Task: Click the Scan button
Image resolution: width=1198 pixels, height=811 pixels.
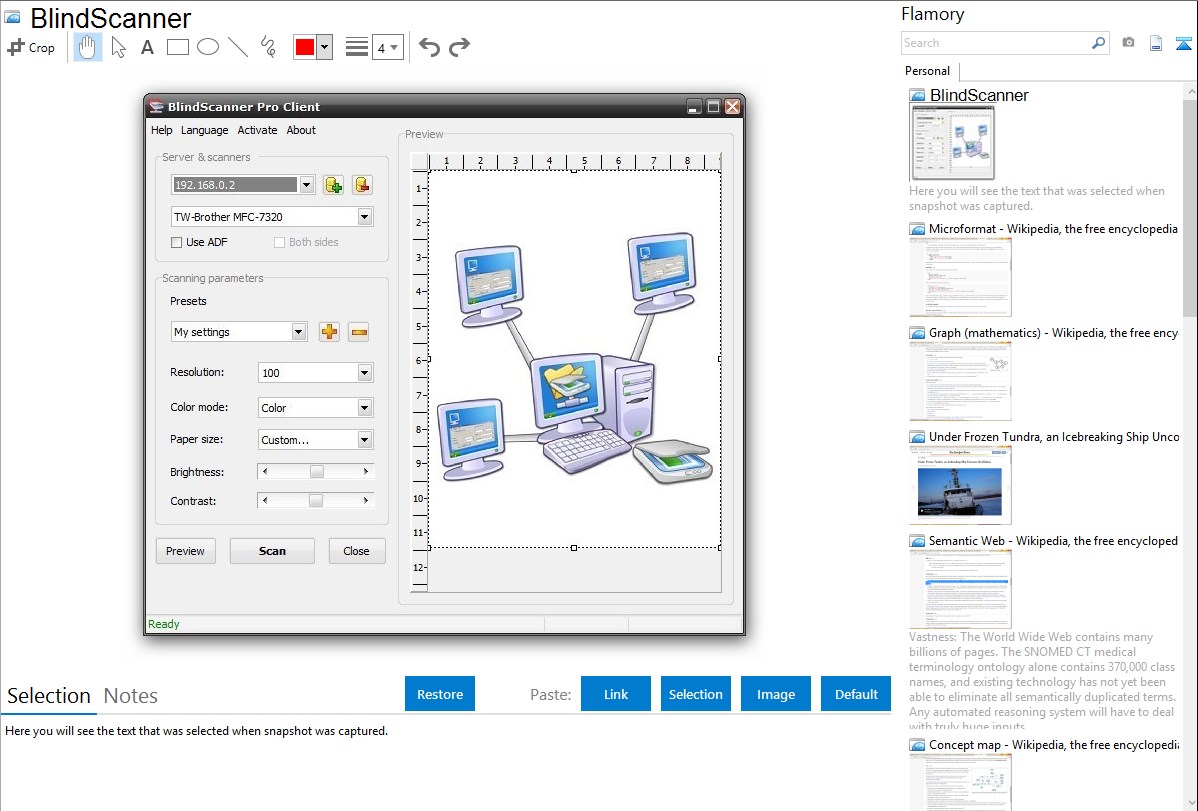Action: (x=272, y=551)
